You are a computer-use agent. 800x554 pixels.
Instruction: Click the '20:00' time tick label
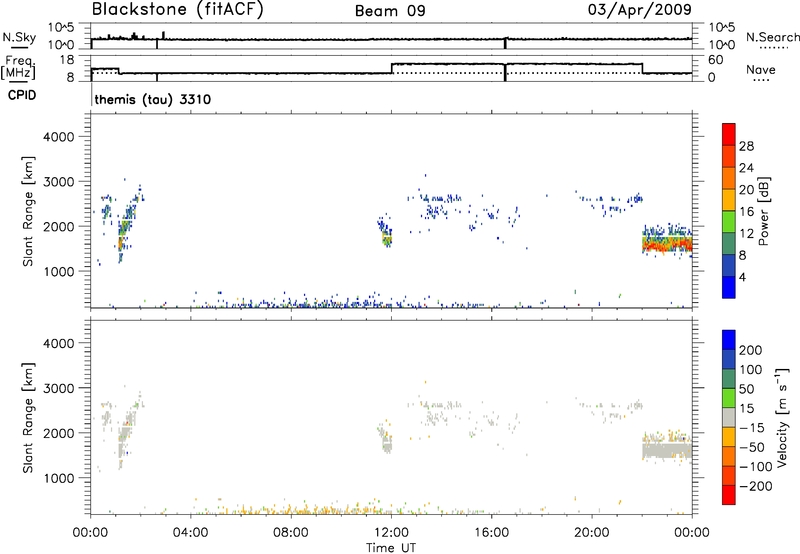pyautogui.click(x=592, y=533)
